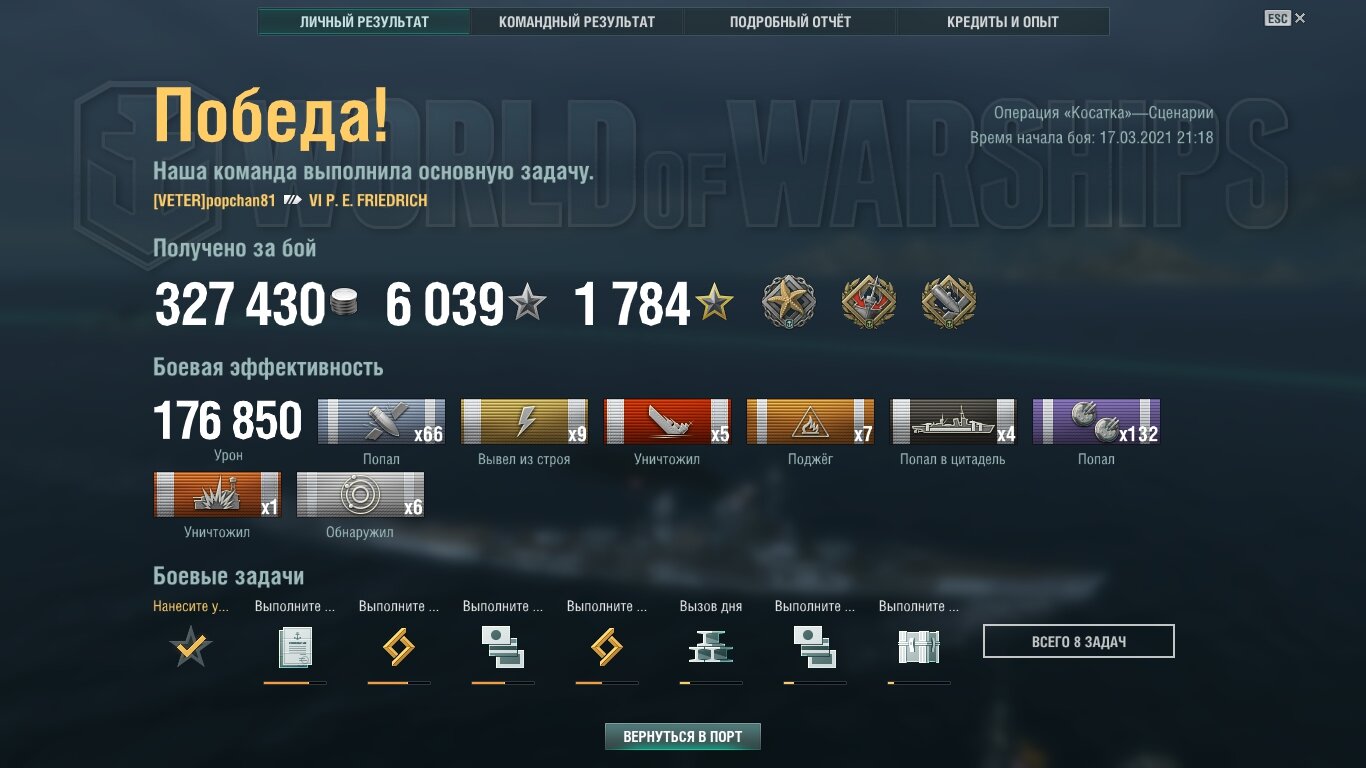Open the Вызов дня mission icon
The image size is (1366, 768).
point(711,647)
